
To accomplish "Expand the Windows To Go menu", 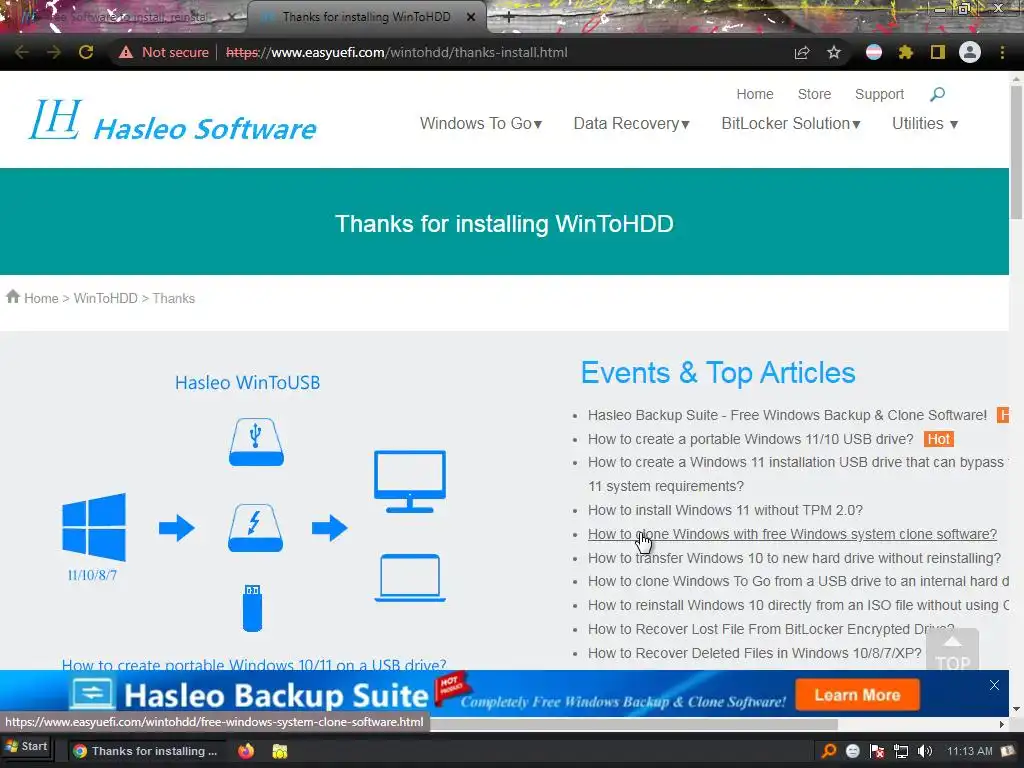I will point(481,123).
